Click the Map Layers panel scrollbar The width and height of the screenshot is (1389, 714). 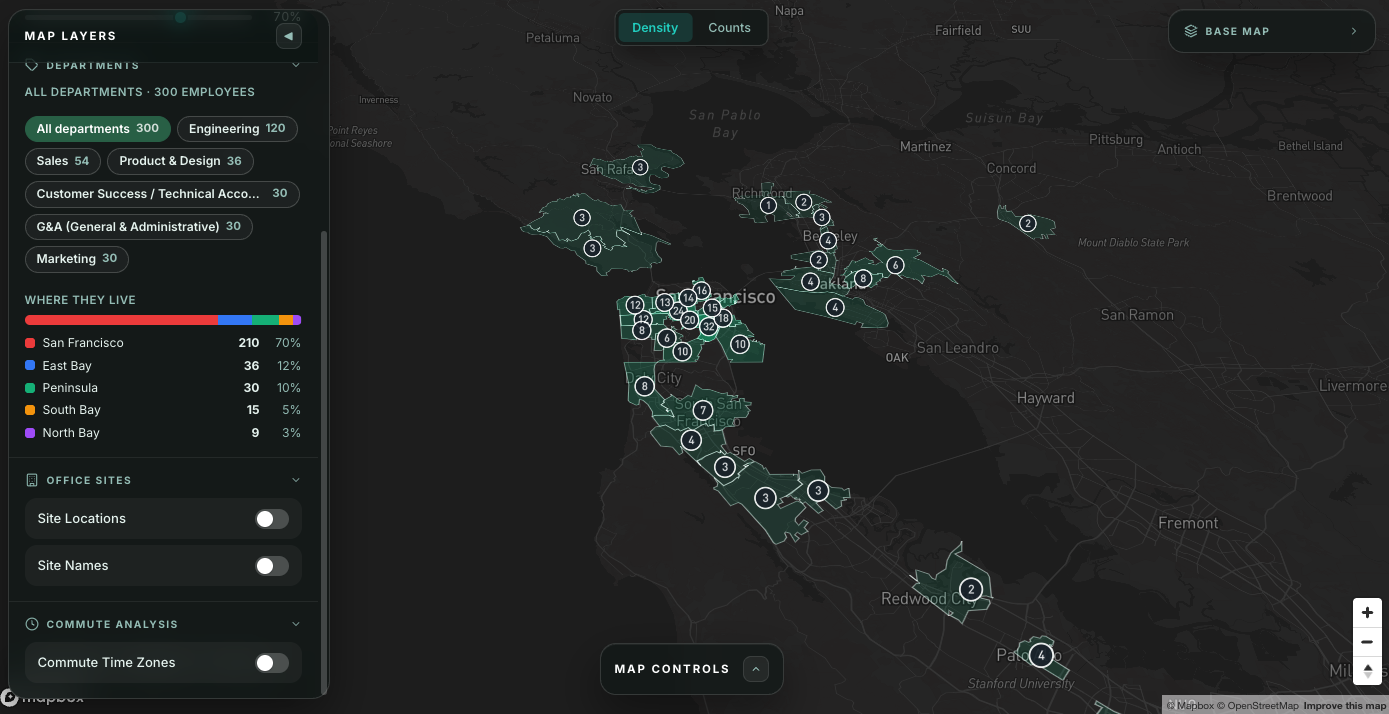coord(322,462)
